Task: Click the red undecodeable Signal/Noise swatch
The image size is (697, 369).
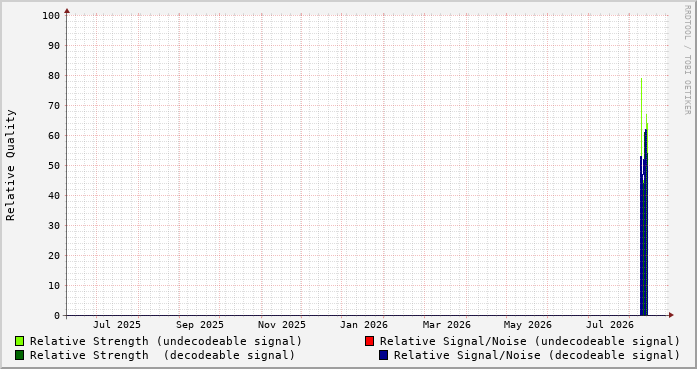Action: pos(369,341)
